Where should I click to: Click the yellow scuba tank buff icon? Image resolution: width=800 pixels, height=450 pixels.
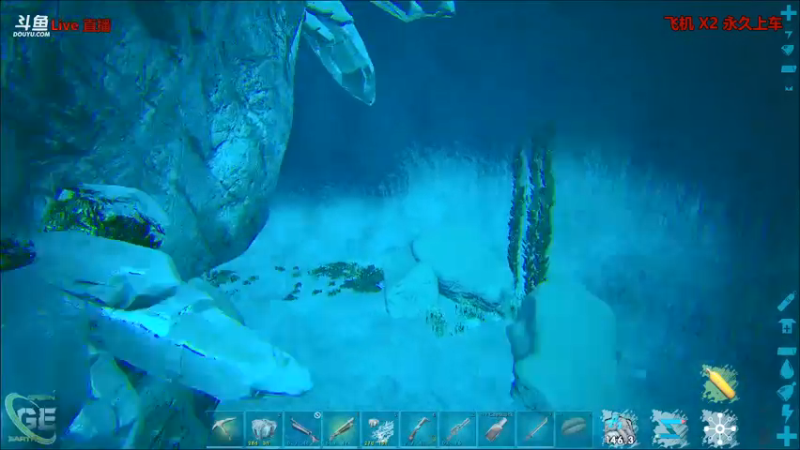tap(719, 384)
